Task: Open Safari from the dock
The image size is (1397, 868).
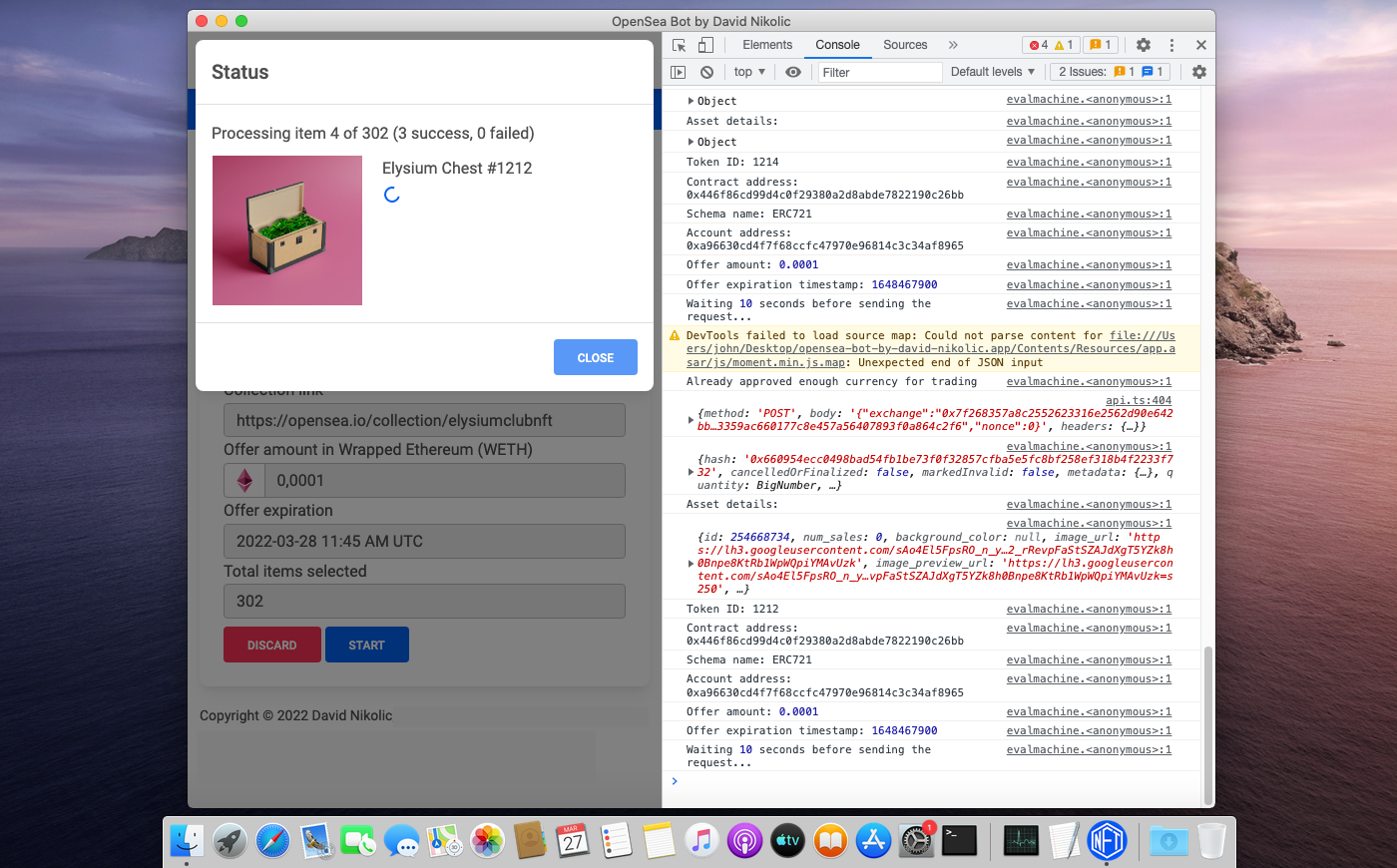Action: (x=272, y=841)
